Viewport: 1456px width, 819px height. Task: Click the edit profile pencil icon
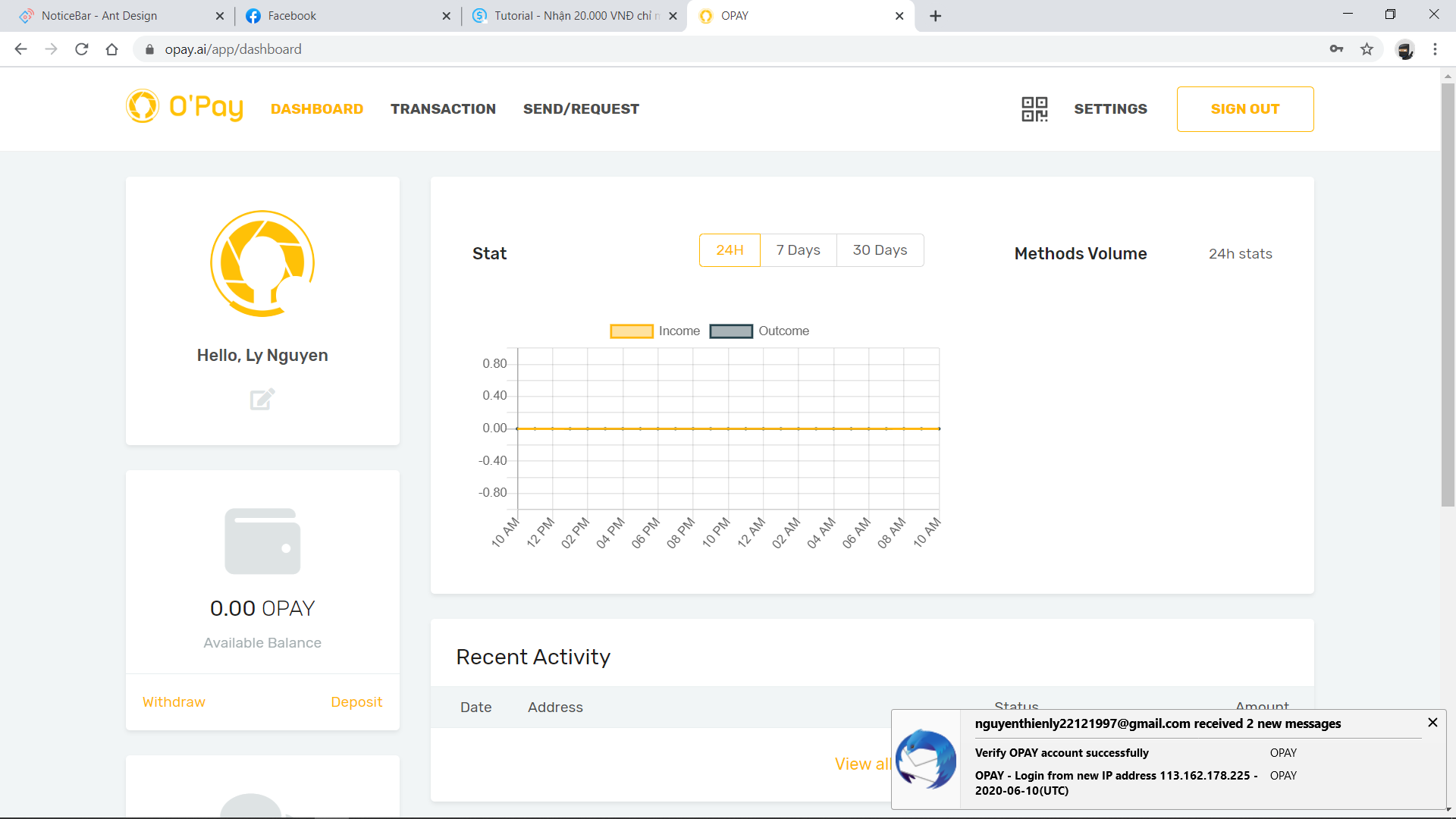(262, 399)
